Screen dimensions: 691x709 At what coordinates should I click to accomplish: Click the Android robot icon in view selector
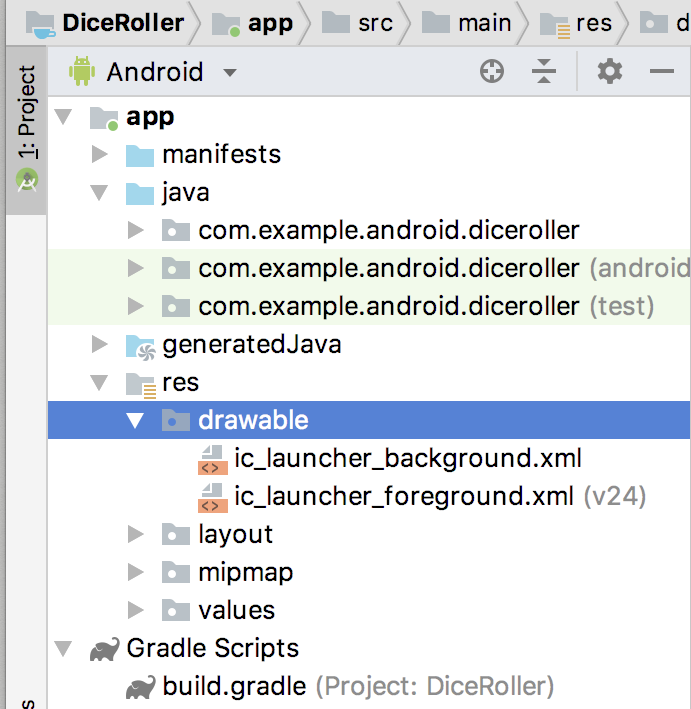click(82, 72)
